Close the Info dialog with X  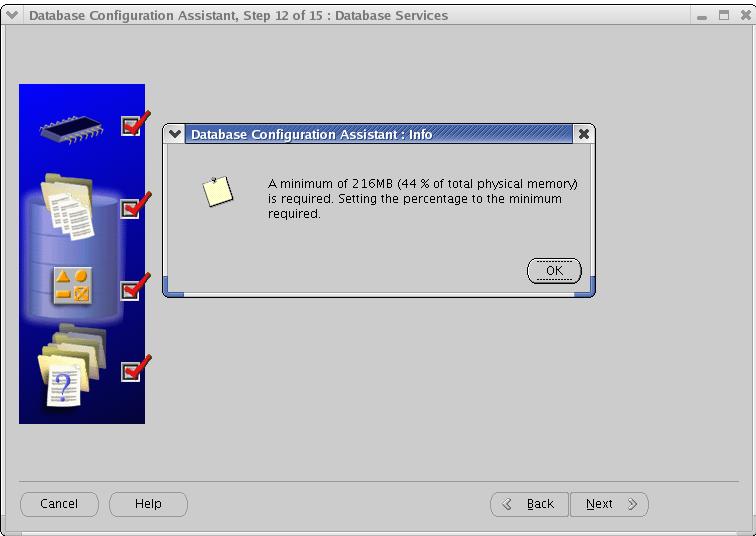click(584, 134)
